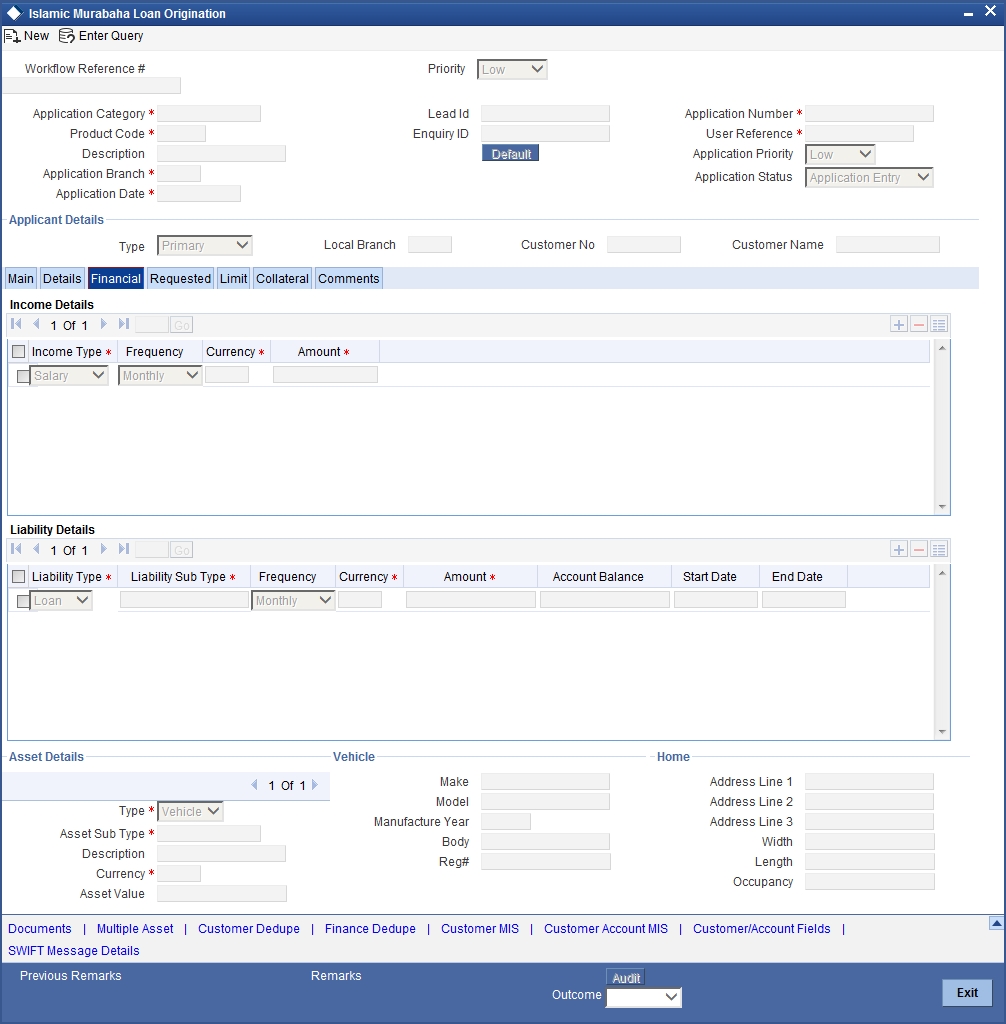Select all rows checkbox in Liability Details header
Image resolution: width=1006 pixels, height=1024 pixels.
19,577
